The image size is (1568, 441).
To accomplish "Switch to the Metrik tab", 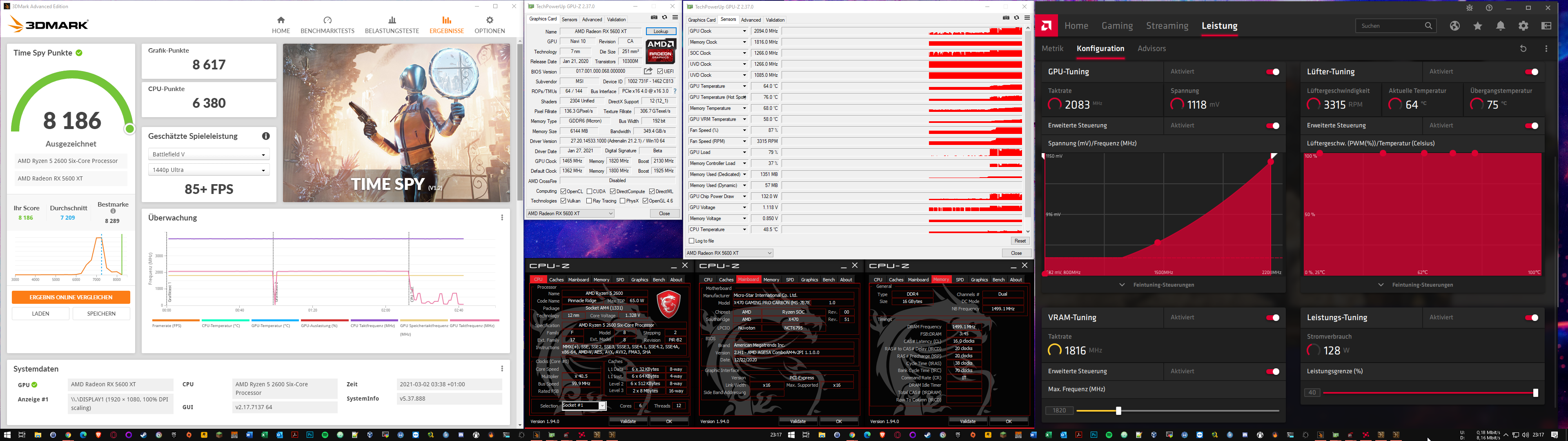I will pos(1052,49).
